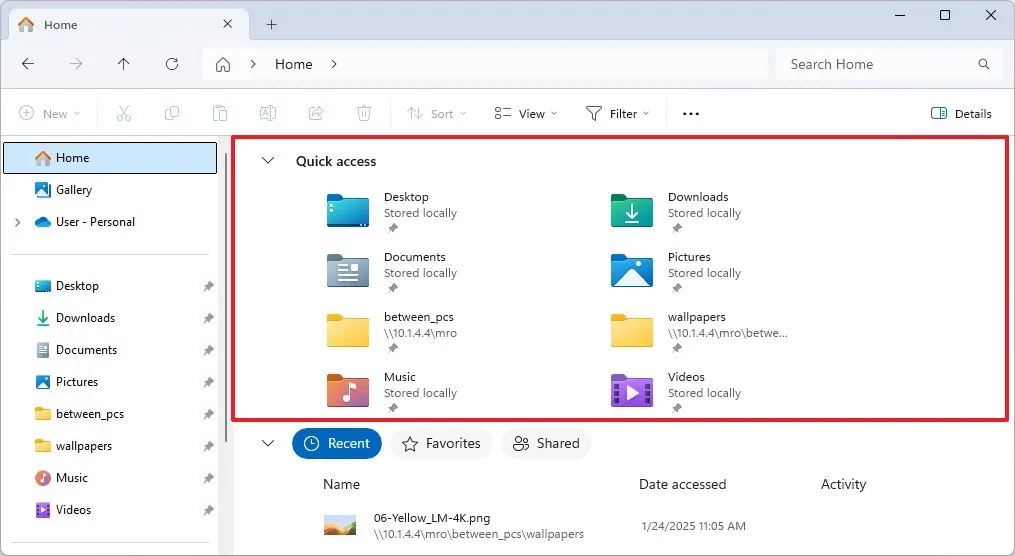Select Home in the navigation pane

110,158
